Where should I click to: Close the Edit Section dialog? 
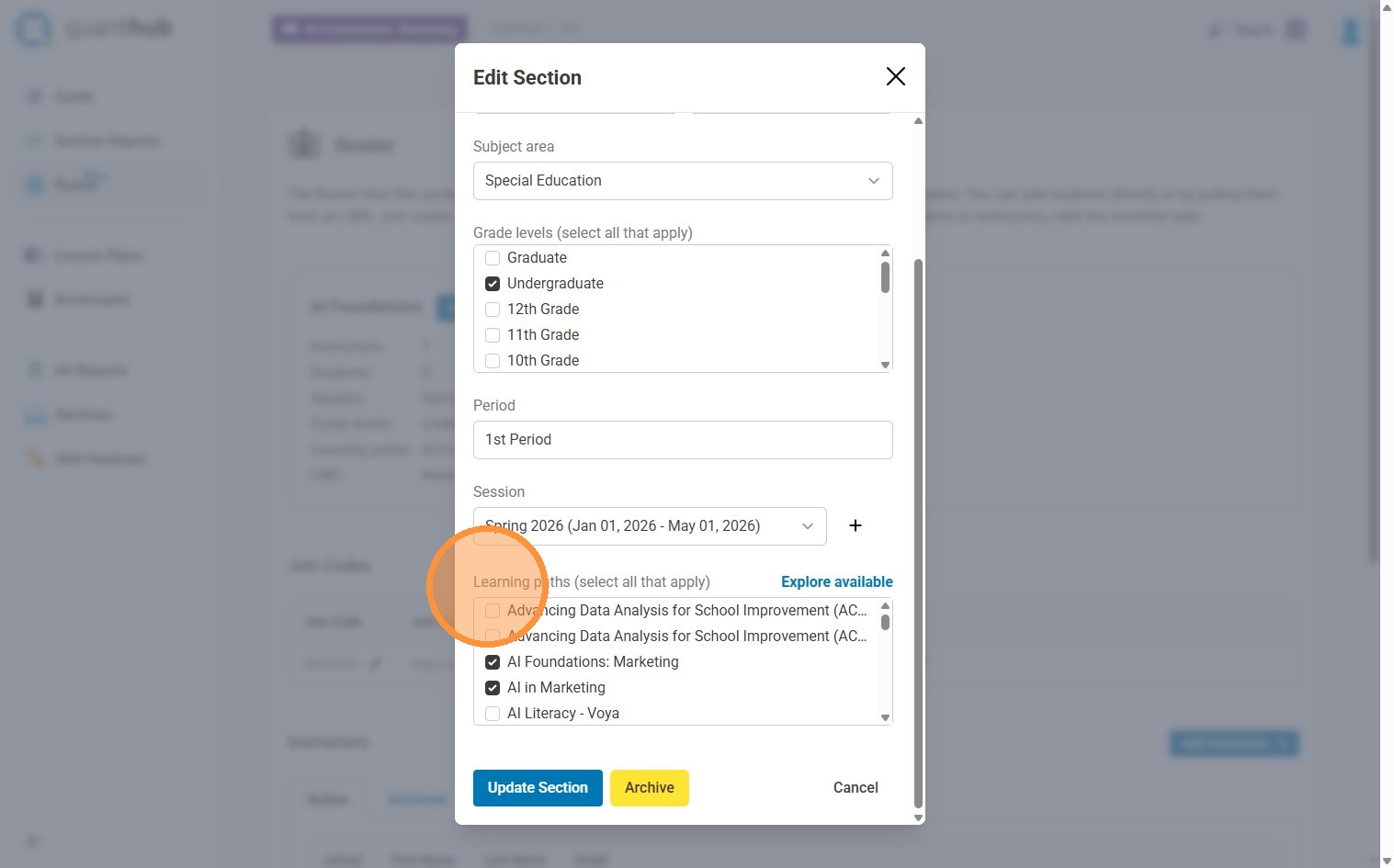point(895,76)
